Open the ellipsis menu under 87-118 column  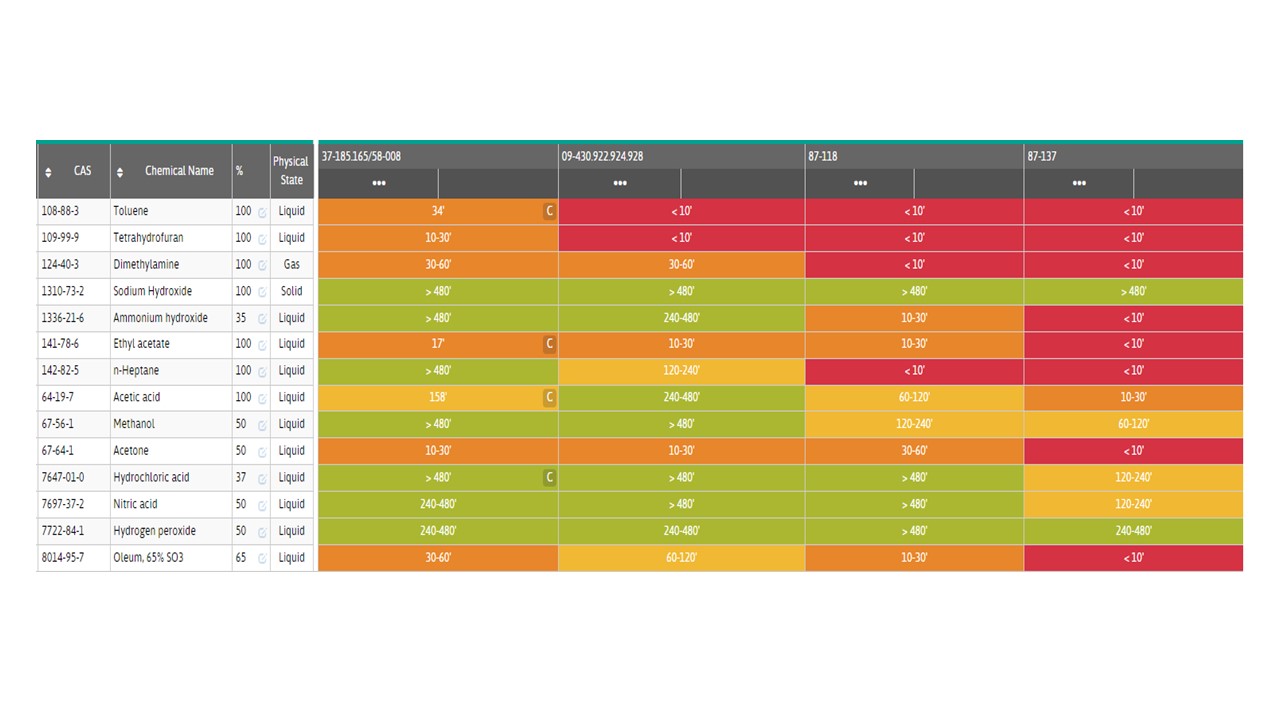[x=860, y=184]
